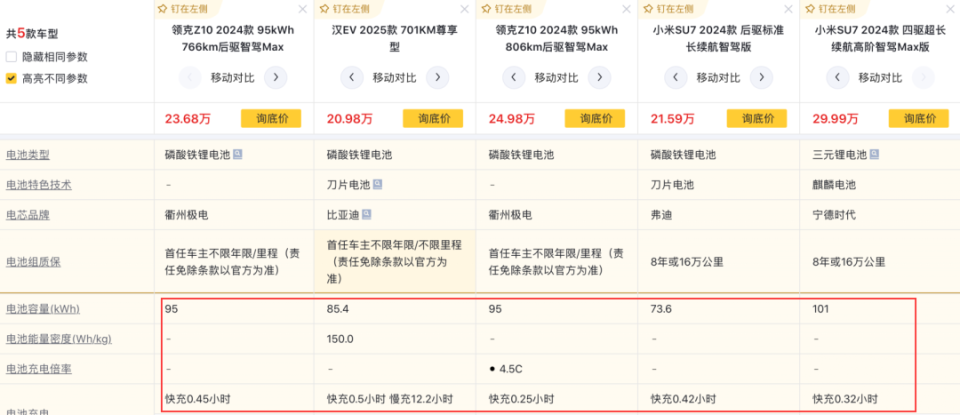Request lowest price for 29.99万 小米SU7
Viewport: 960px width, 415px height.
920,119
